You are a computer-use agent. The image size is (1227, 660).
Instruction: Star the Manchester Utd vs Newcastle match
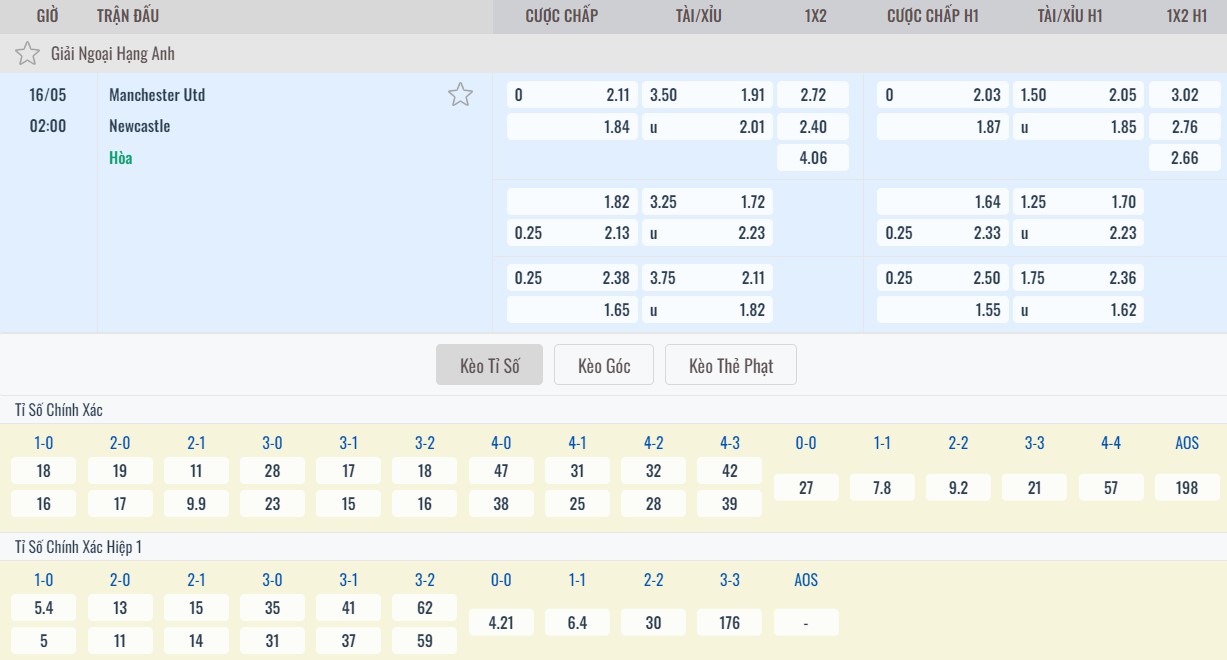click(x=460, y=95)
